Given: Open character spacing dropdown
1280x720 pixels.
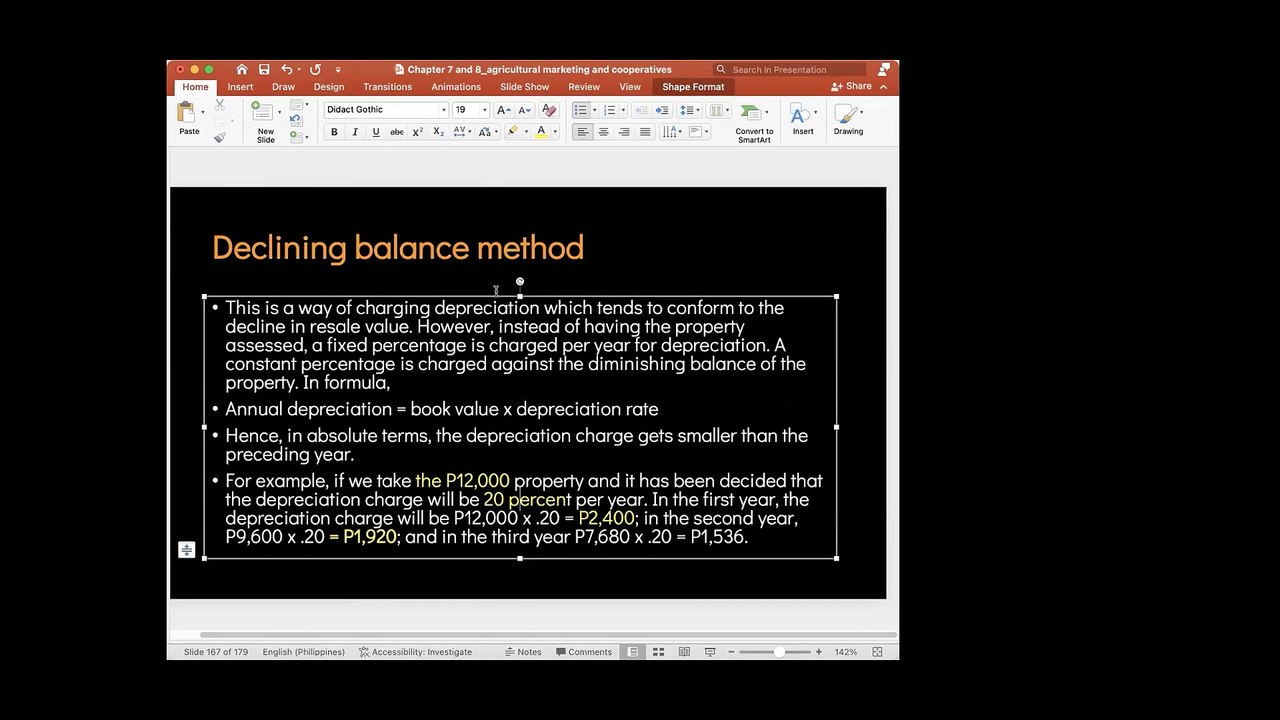Looking at the screenshot, I should [461, 132].
